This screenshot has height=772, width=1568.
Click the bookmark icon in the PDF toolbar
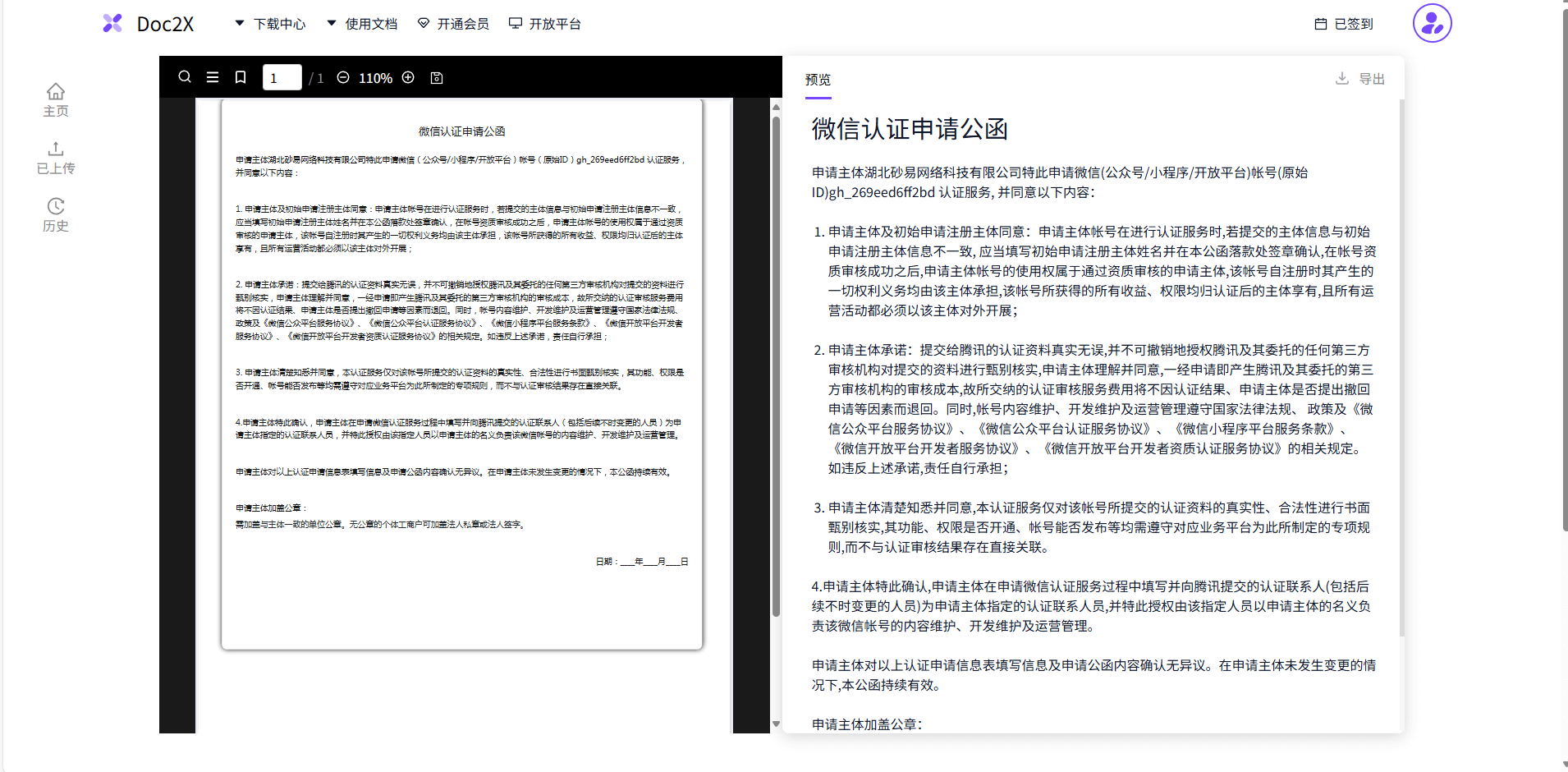241,77
